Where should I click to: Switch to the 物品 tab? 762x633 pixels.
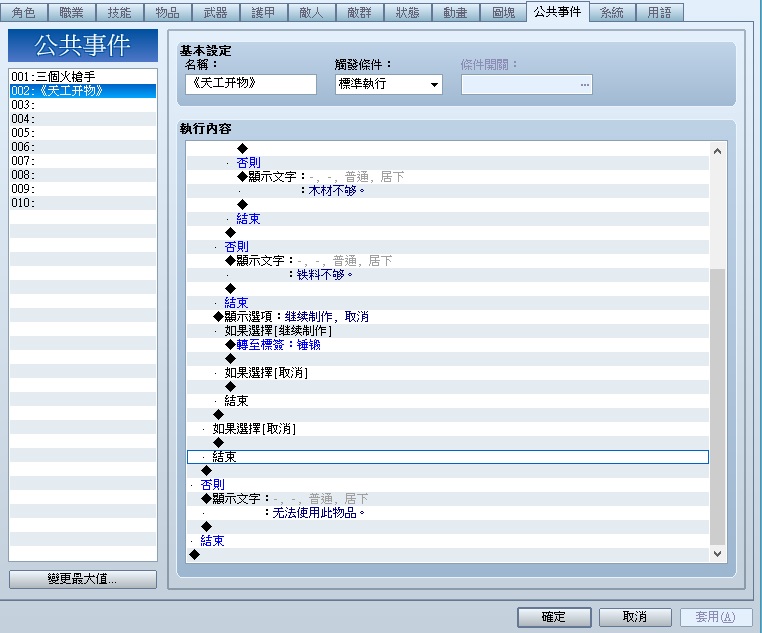[168, 12]
